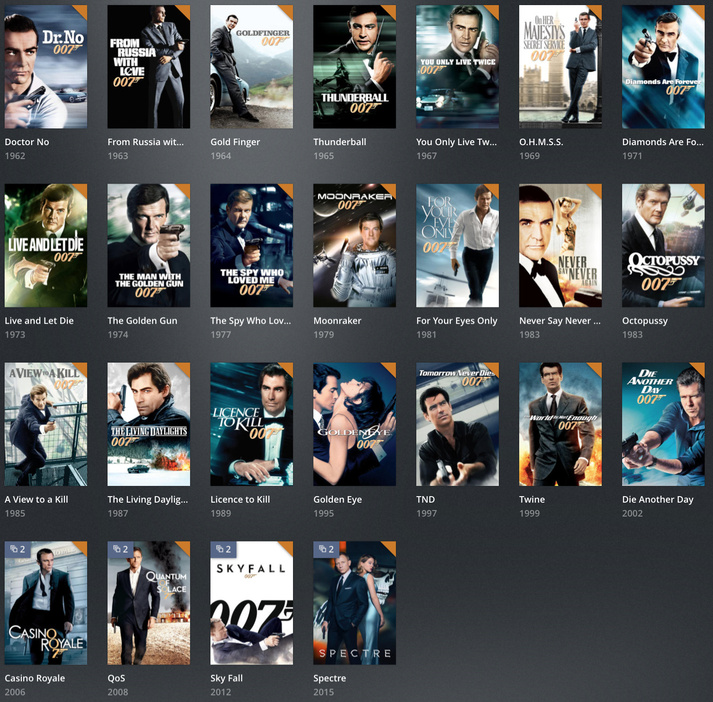Select A View to a Kill poster
This screenshot has height=702, width=713.
click(45, 424)
